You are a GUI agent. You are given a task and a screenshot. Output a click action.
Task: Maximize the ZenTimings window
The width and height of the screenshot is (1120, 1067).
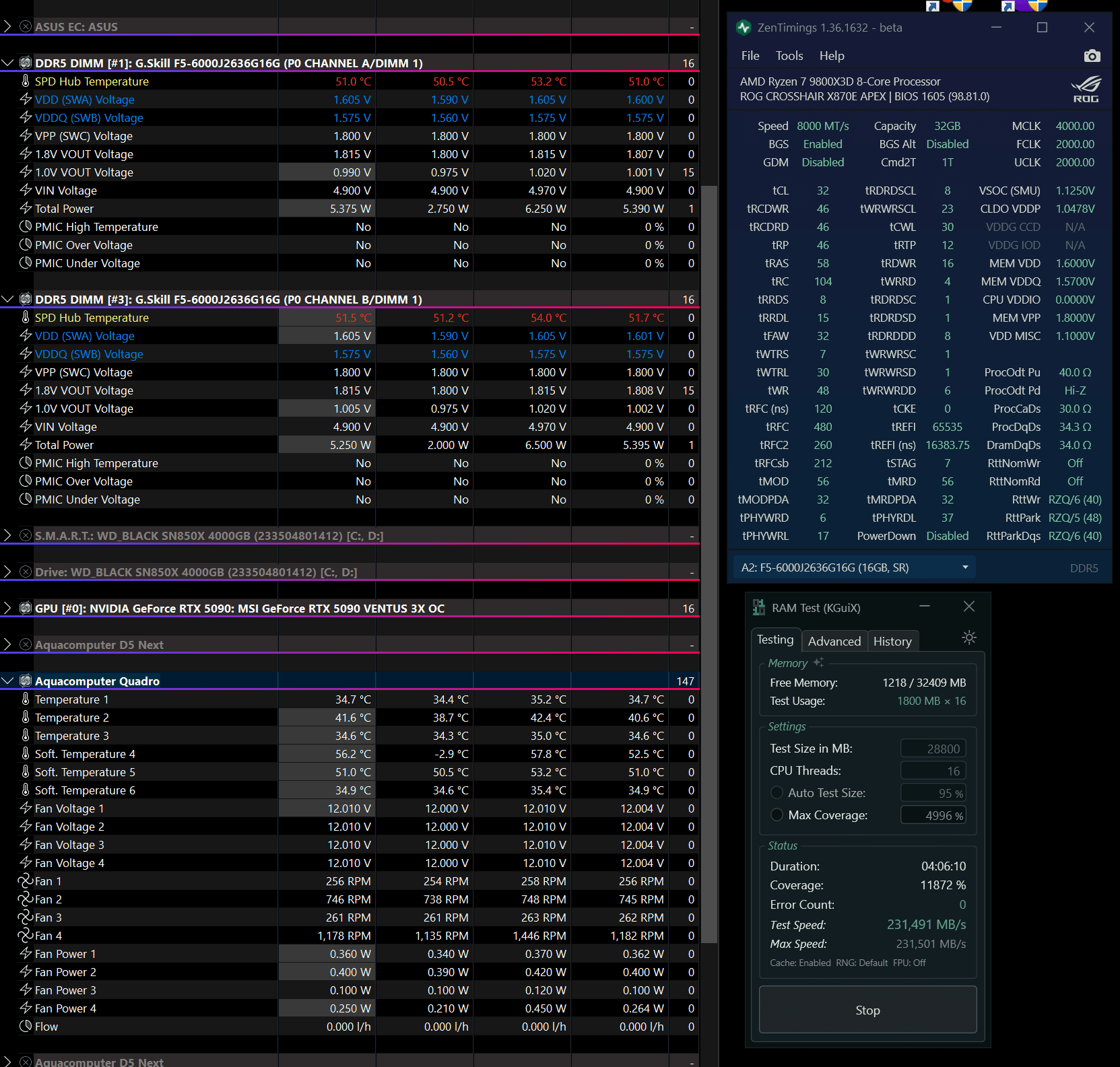tap(1042, 28)
